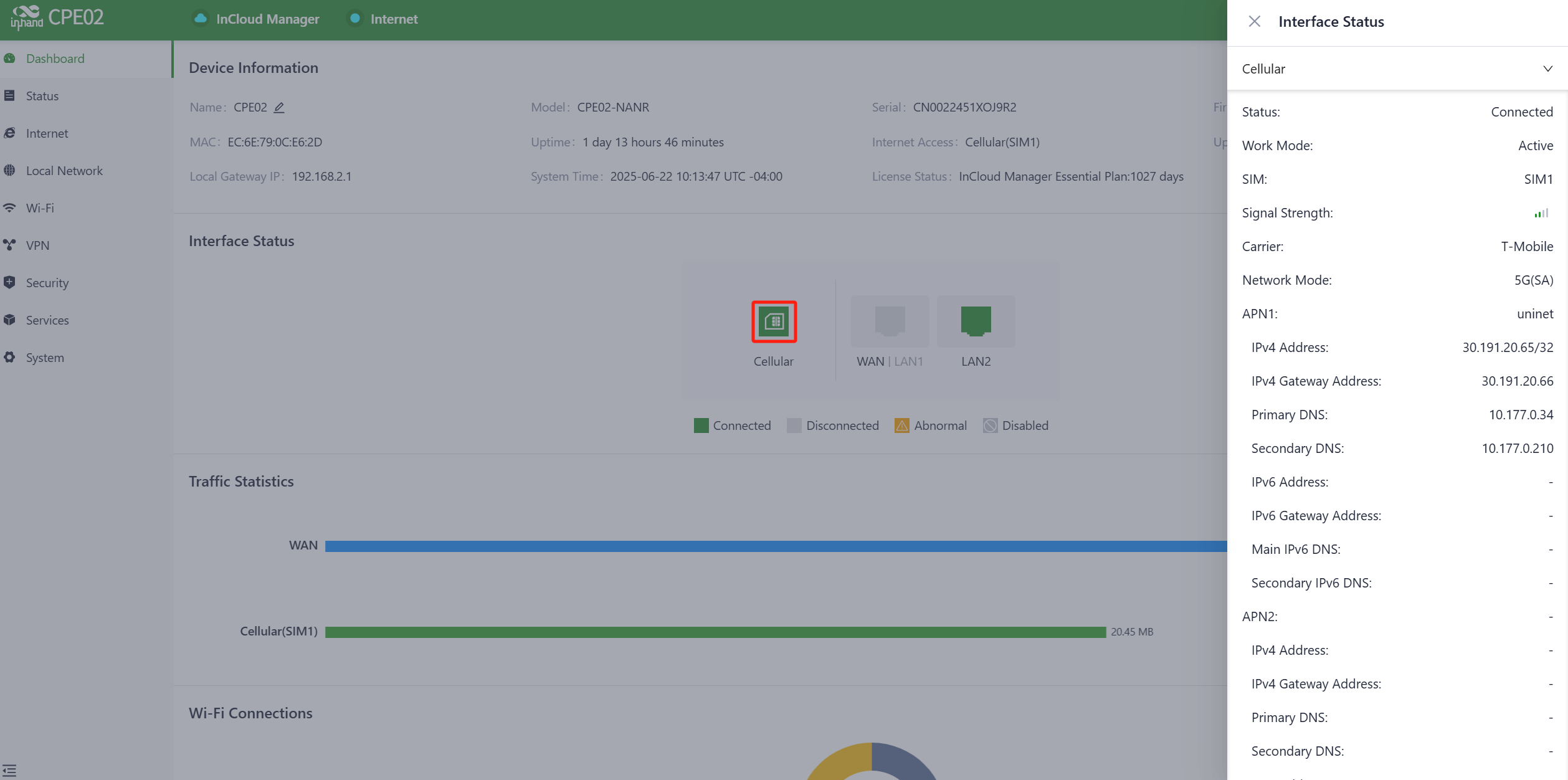Image resolution: width=1568 pixels, height=780 pixels.
Task: Click the blue WAN traffic bar
Action: point(776,546)
